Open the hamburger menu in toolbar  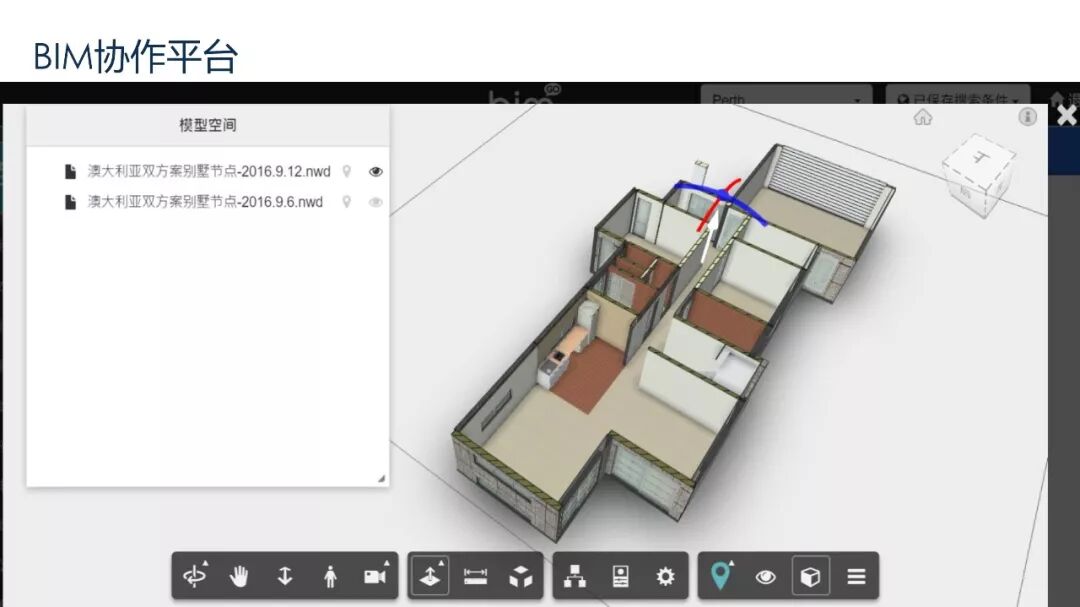(856, 576)
